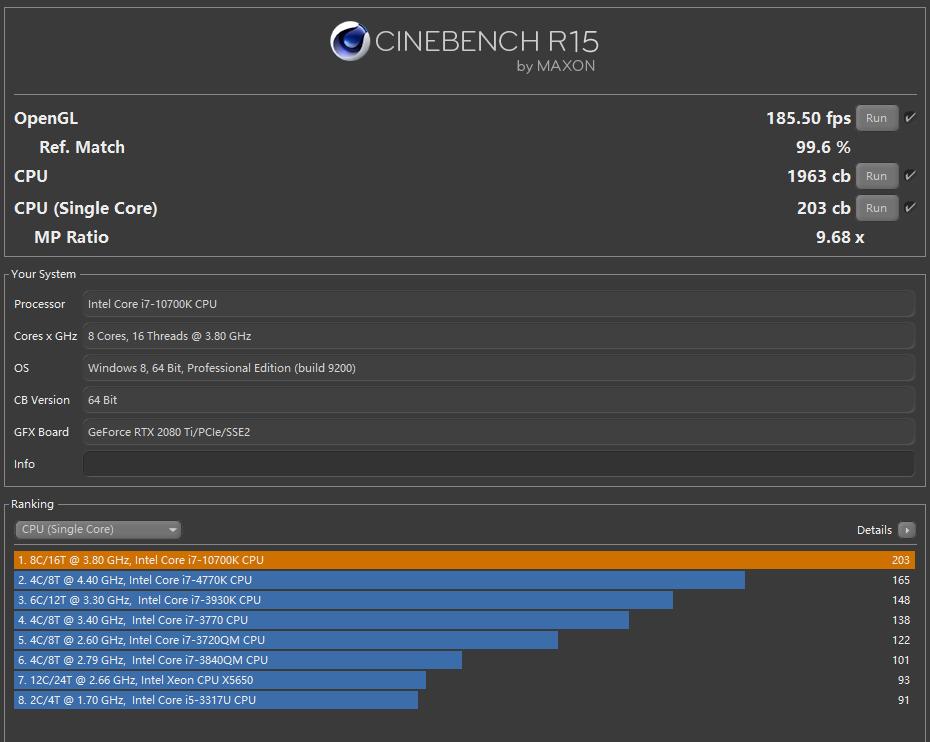Open the CPU (Single Core) ranking dropdown
Viewport: 930px width, 742px height.
98,529
